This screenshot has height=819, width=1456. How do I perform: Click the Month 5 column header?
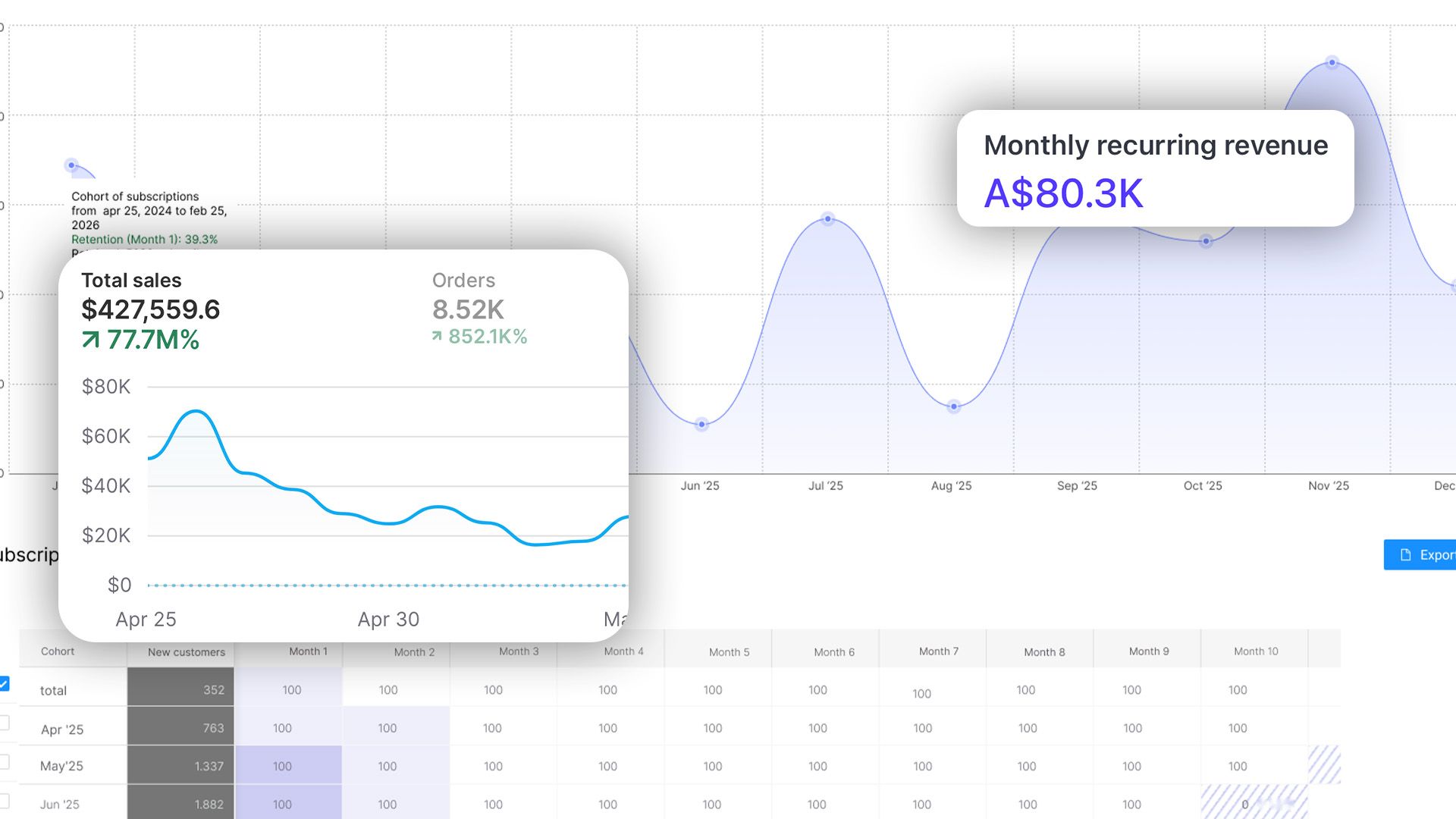tap(729, 652)
